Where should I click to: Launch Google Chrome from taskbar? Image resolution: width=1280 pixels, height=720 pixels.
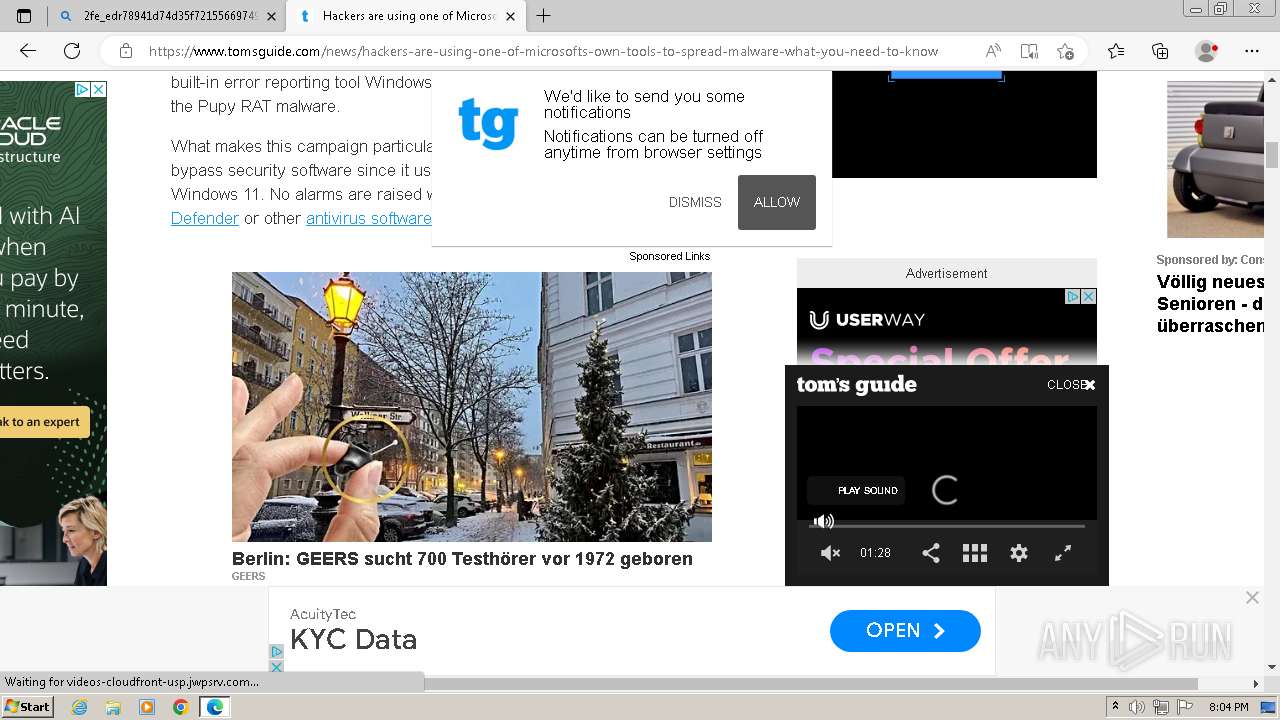click(181, 707)
